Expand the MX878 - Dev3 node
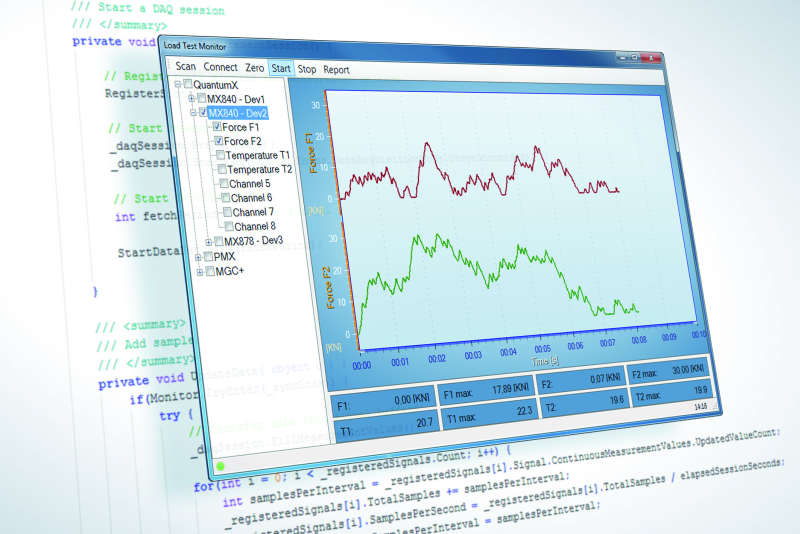 tap(209, 241)
